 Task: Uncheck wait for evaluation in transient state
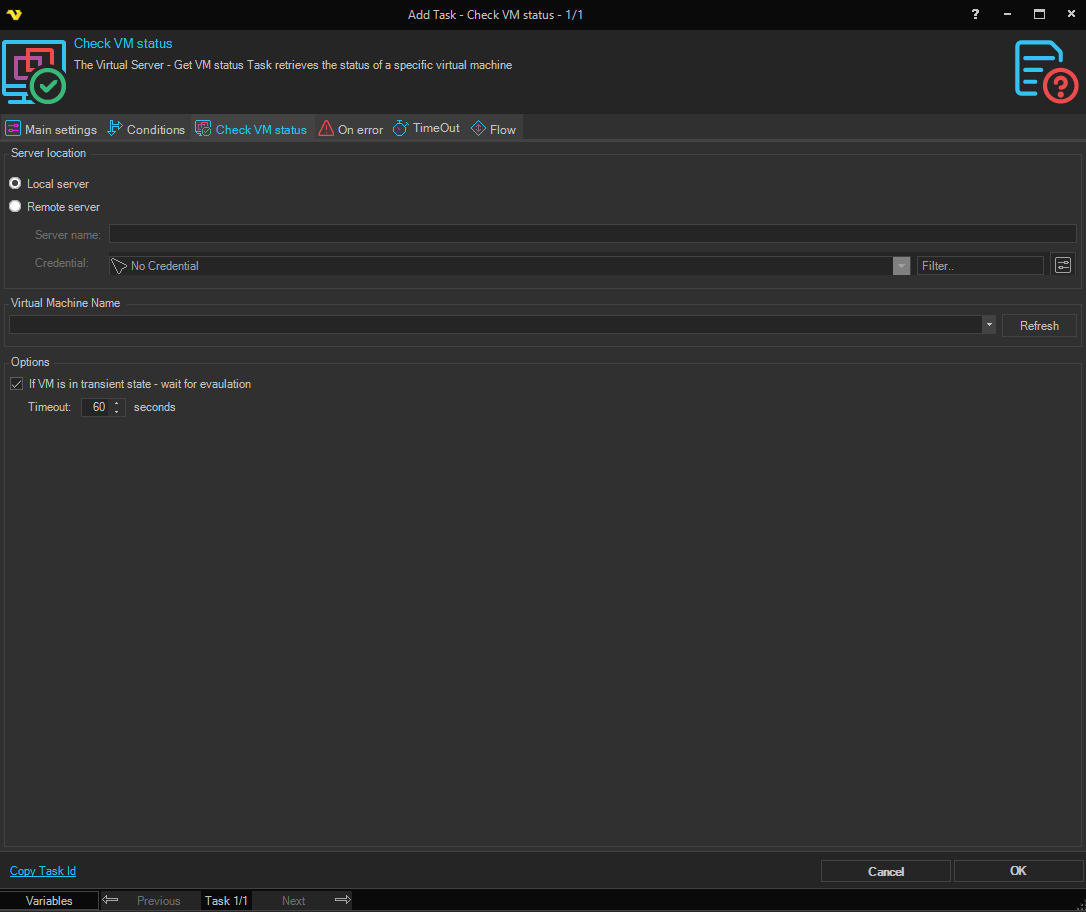16,384
